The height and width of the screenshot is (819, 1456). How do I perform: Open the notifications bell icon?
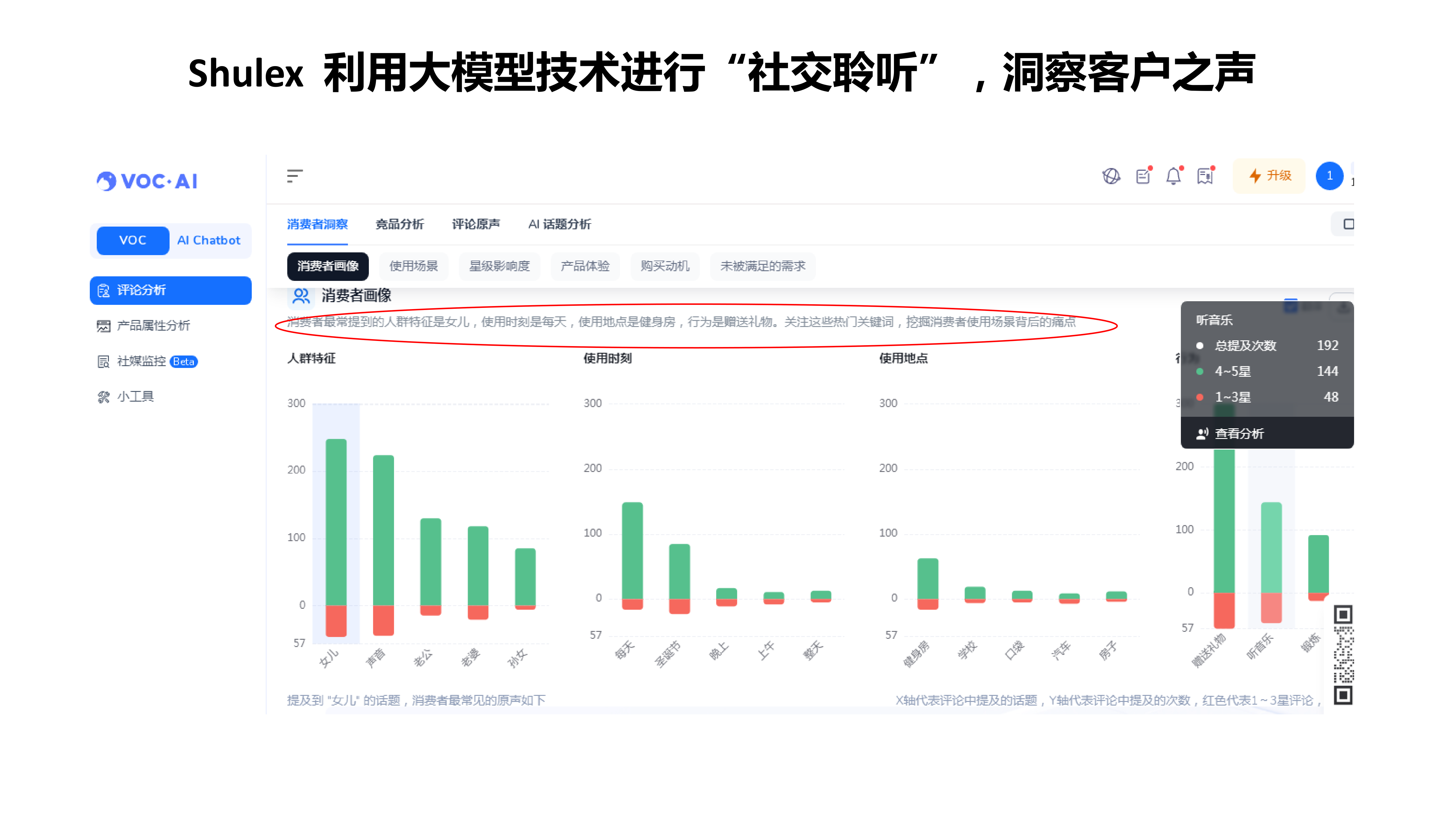[x=1174, y=176]
